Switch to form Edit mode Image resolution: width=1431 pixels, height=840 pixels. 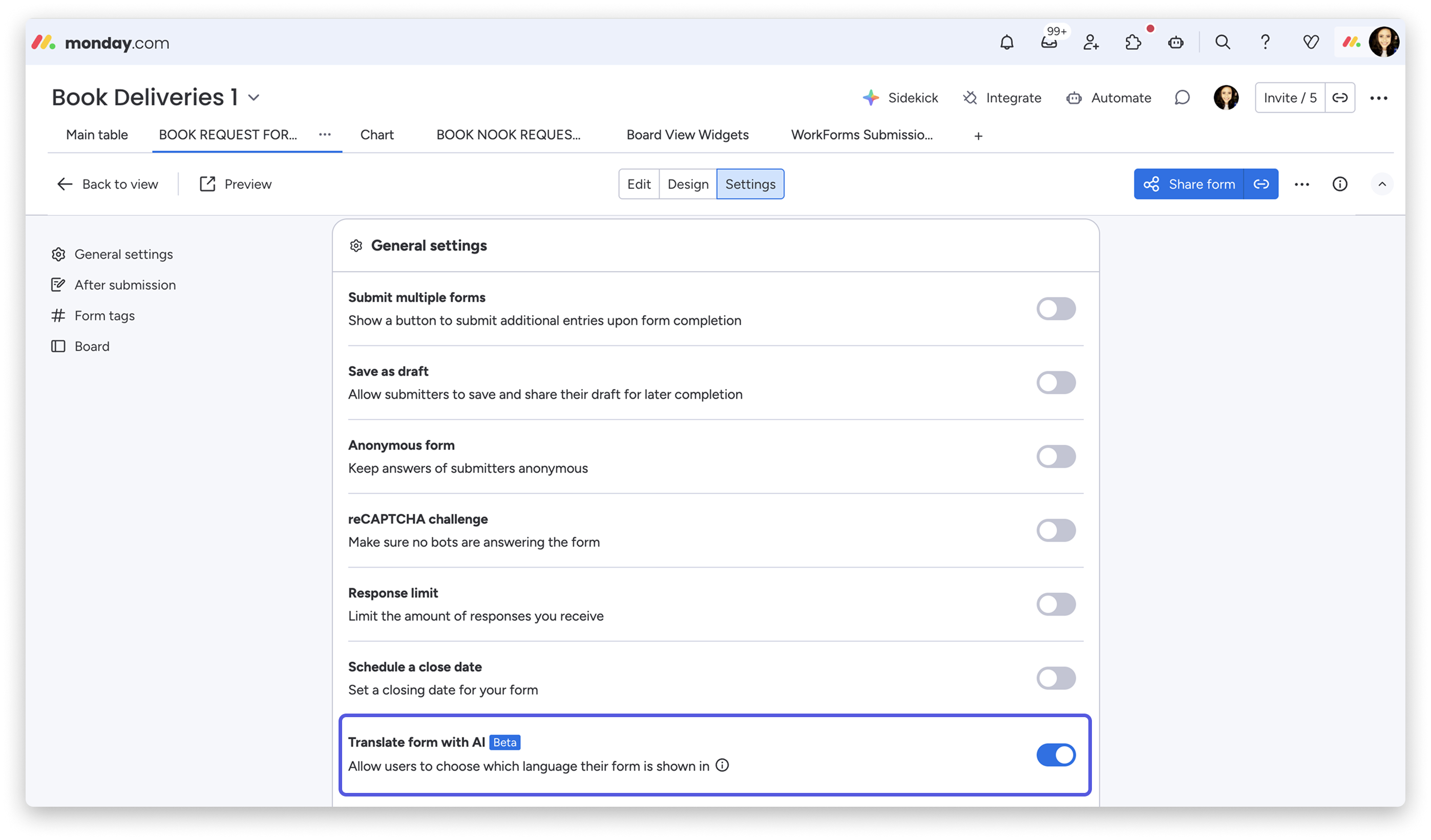click(639, 184)
